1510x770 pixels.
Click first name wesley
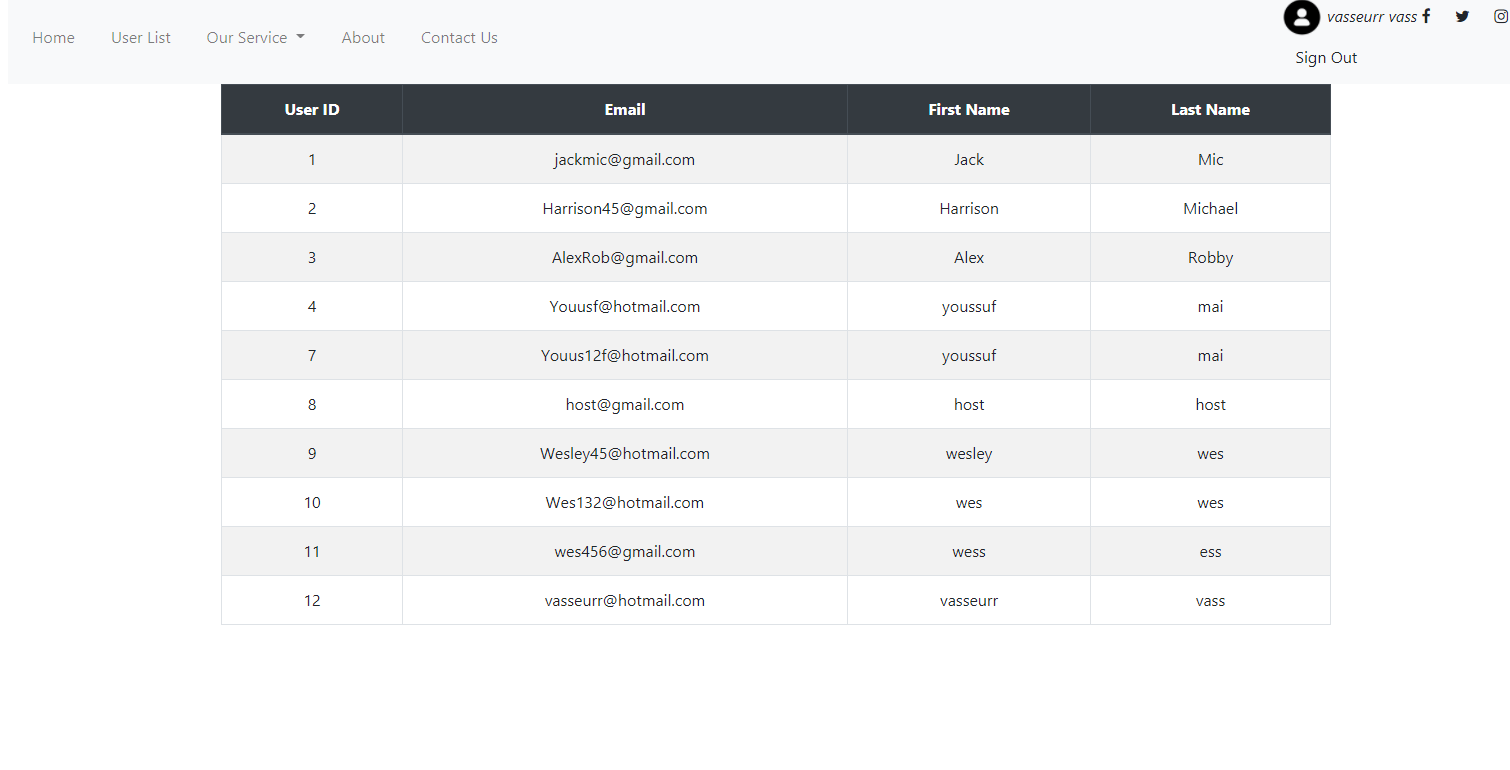point(969,454)
